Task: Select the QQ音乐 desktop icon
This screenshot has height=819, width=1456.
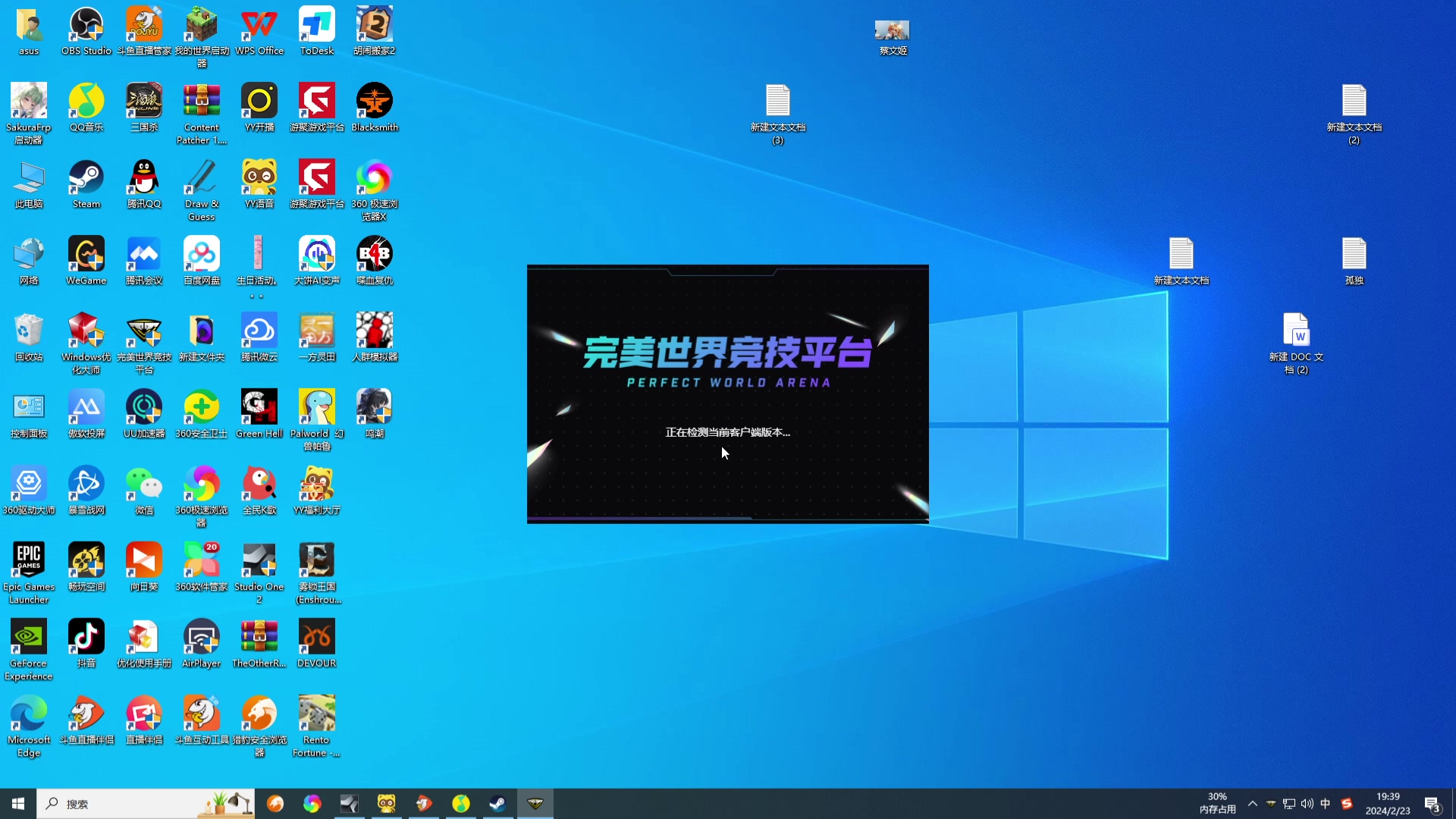Action: tap(86, 108)
